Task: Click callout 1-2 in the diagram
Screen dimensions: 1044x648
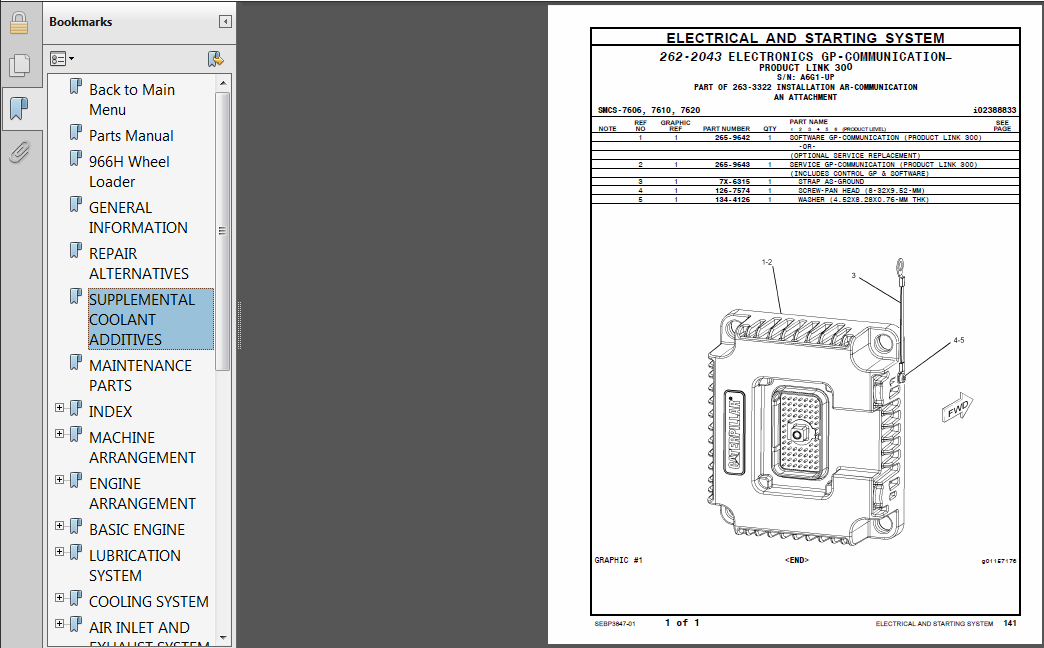Action: click(x=766, y=262)
